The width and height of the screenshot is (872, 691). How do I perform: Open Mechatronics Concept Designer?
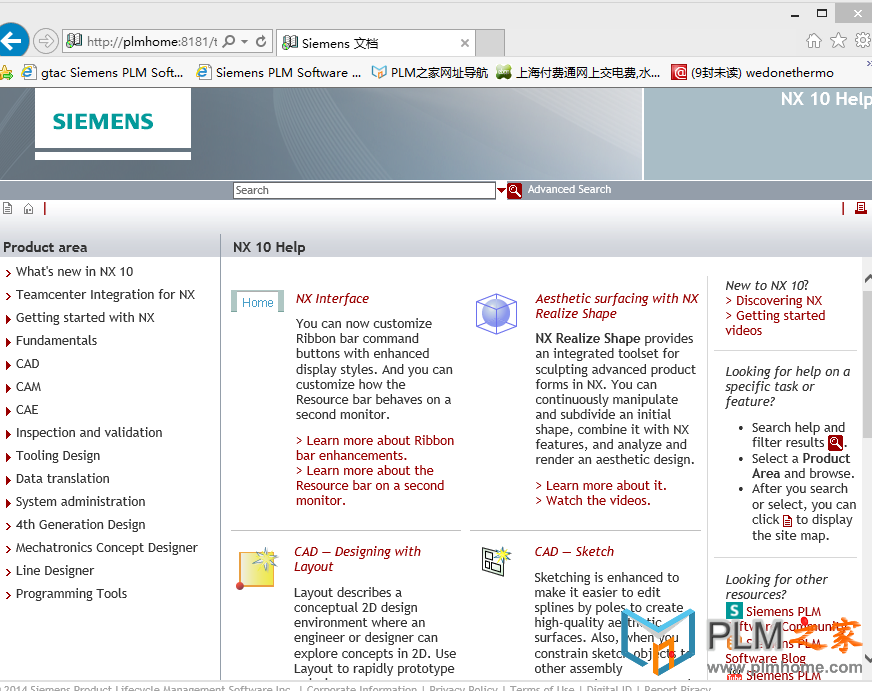pyautogui.click(x=107, y=548)
